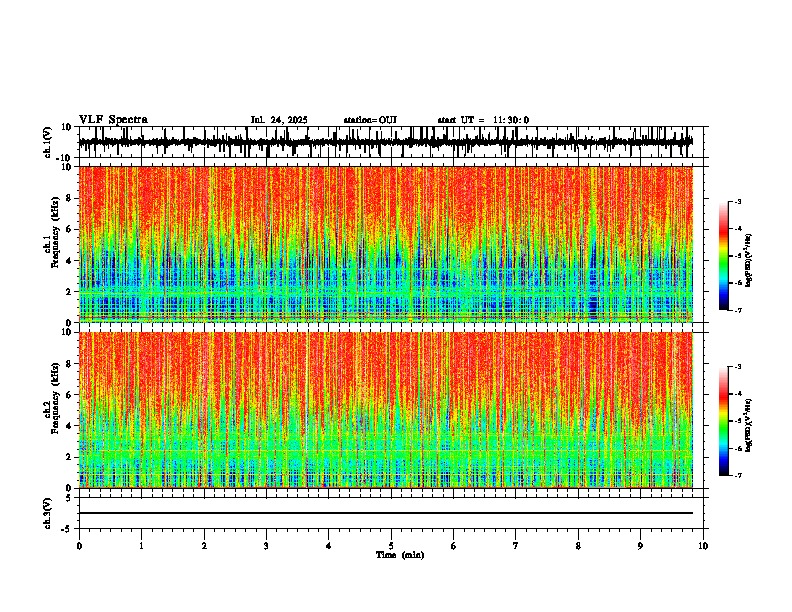Click time axis tick label '9'
Image resolution: width=792 pixels, height=612 pixels.
pyautogui.click(x=640, y=546)
